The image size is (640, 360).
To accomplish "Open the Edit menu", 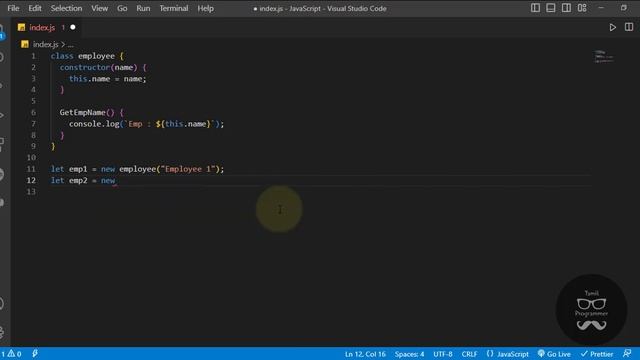I will (x=35, y=8).
